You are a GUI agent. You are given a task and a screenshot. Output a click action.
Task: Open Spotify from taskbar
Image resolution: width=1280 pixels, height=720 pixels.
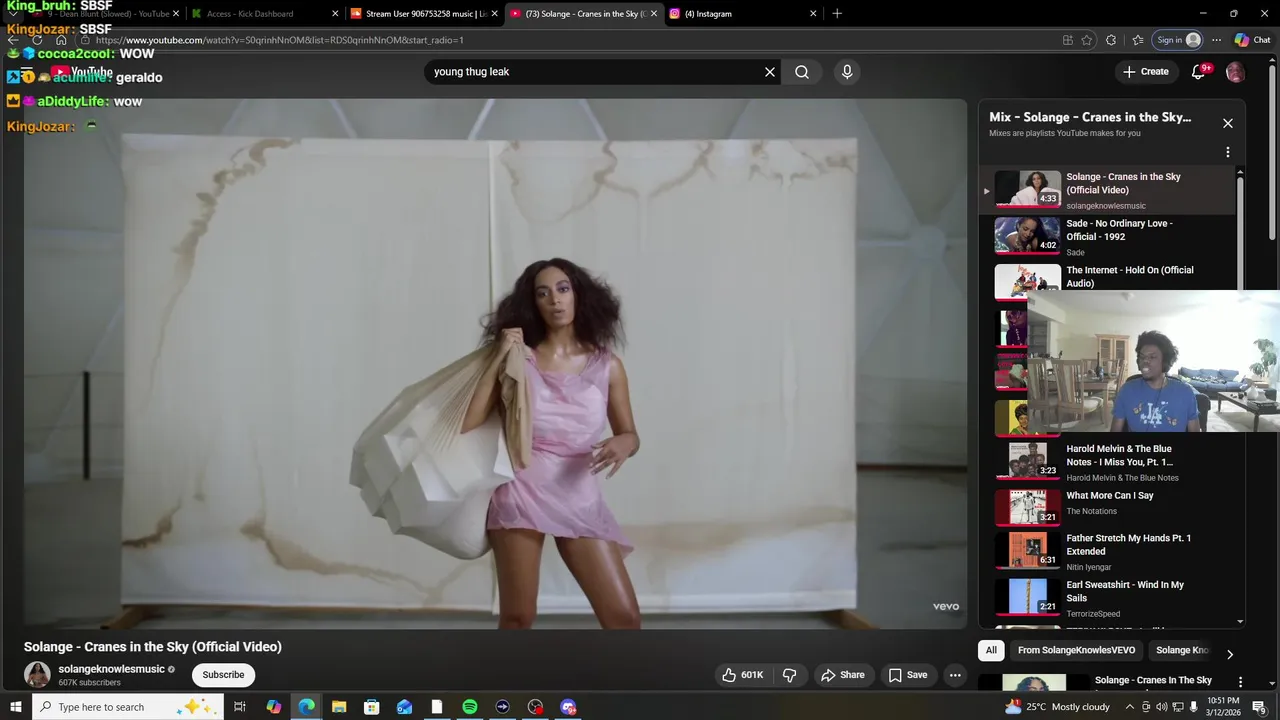tap(469, 707)
